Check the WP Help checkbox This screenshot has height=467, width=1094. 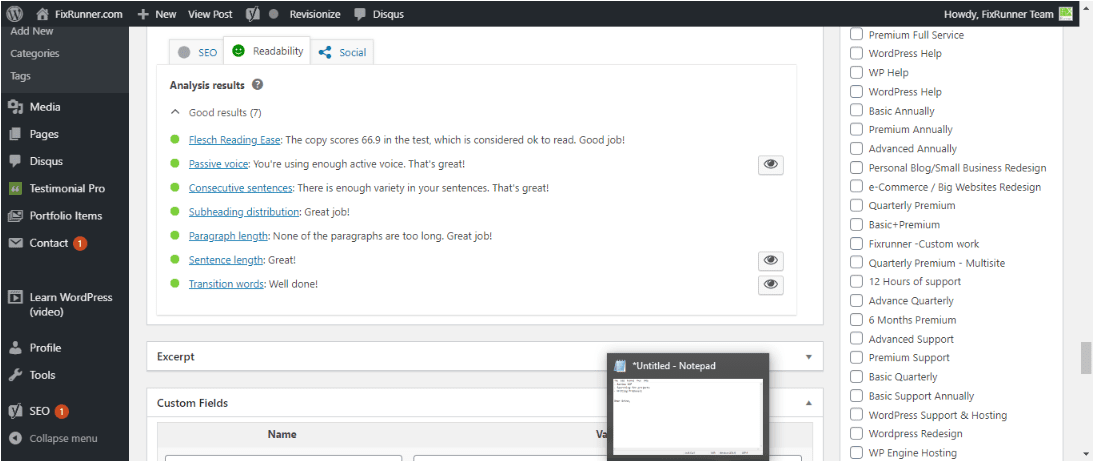(x=856, y=72)
